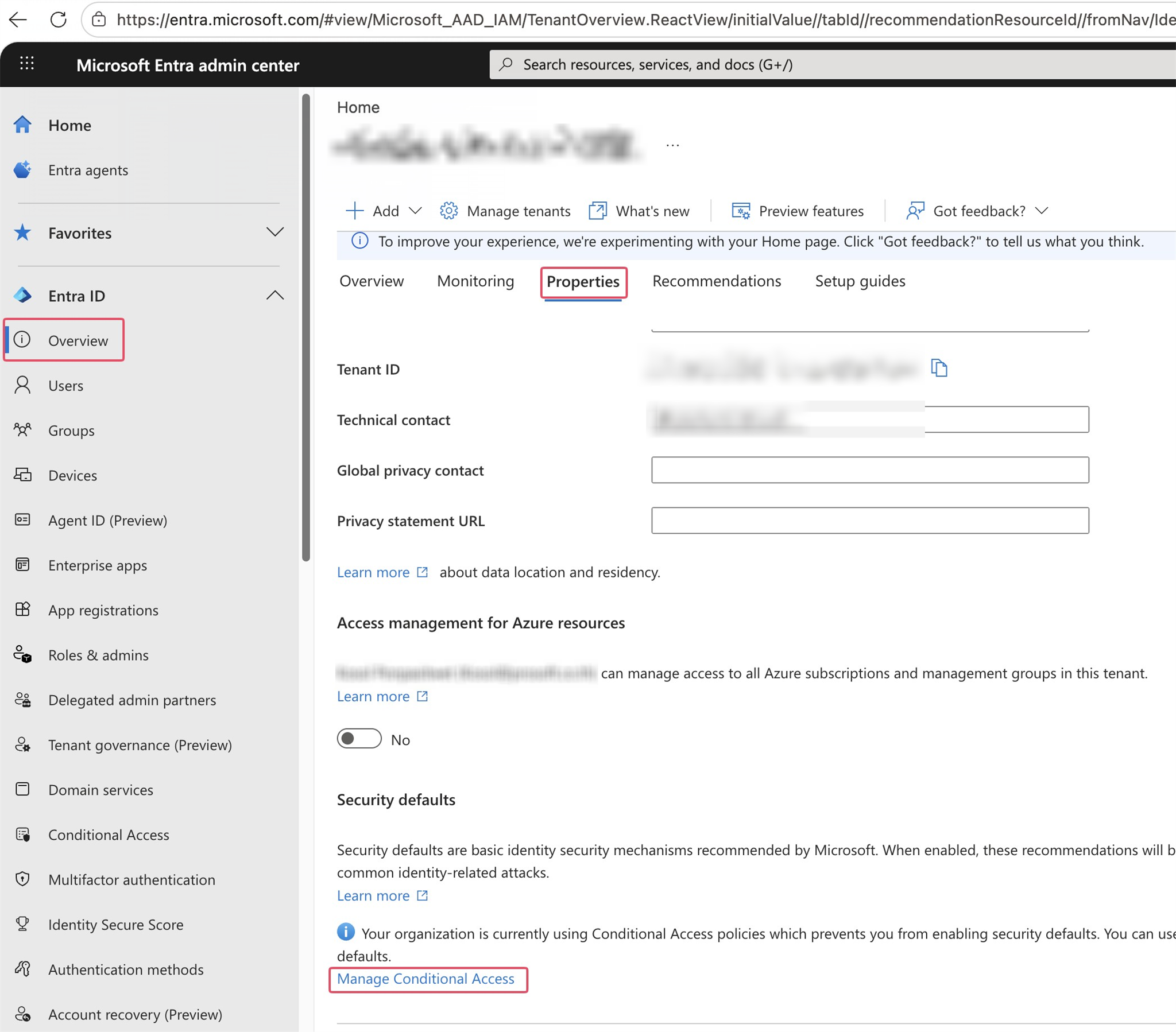This screenshot has height=1032, width=1176.
Task: Click the sidebar vertical scrollbar
Action: [305, 328]
